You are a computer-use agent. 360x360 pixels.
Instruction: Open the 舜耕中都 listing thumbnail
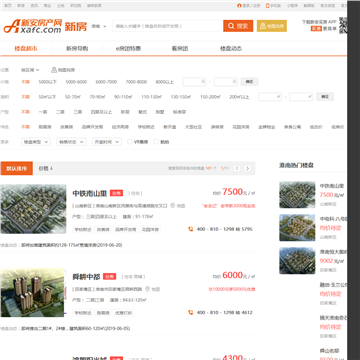click(32, 292)
